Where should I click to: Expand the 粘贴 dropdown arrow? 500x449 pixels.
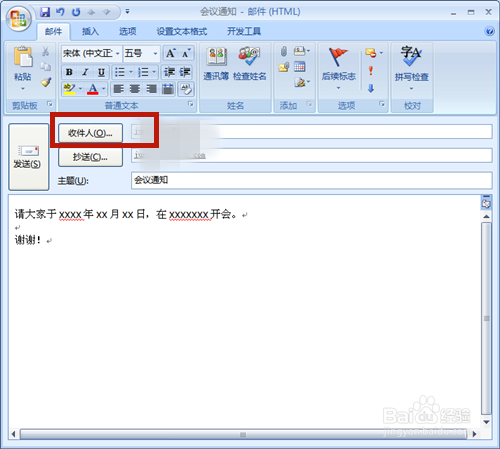point(23,88)
